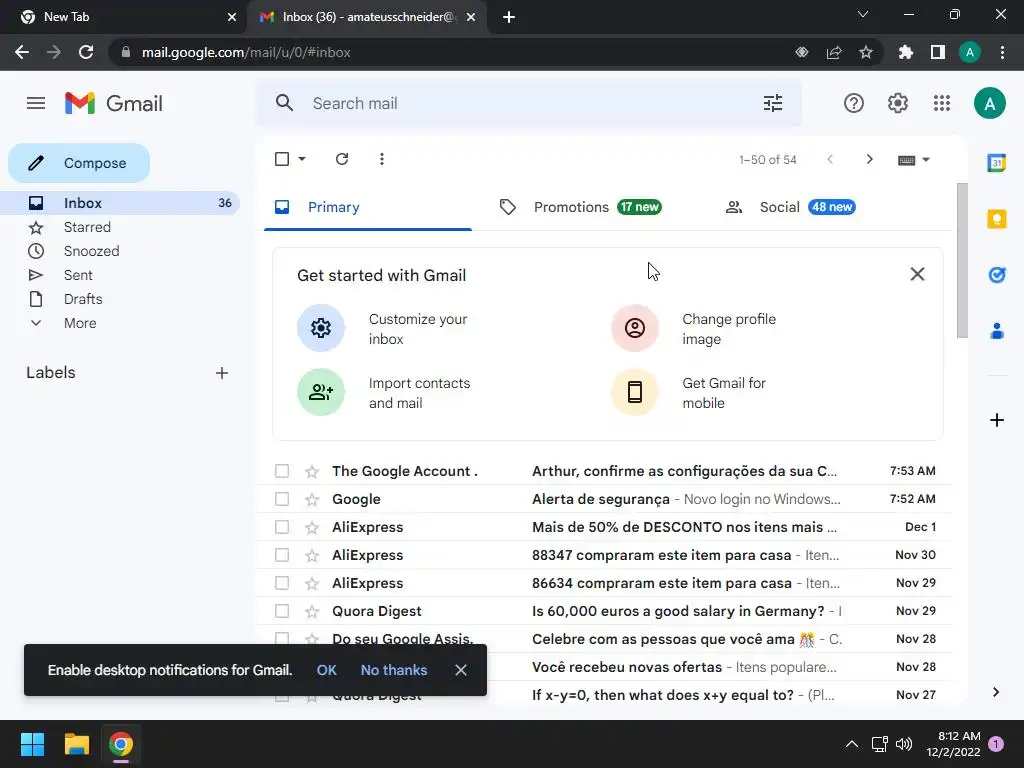Click the inbox vertical scrollbar
The height and width of the screenshot is (768, 1024).
[962, 261]
